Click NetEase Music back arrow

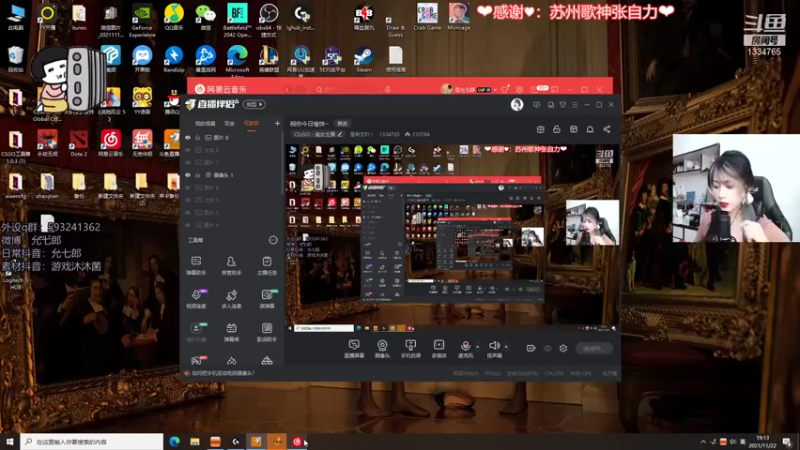pyautogui.click(x=287, y=89)
